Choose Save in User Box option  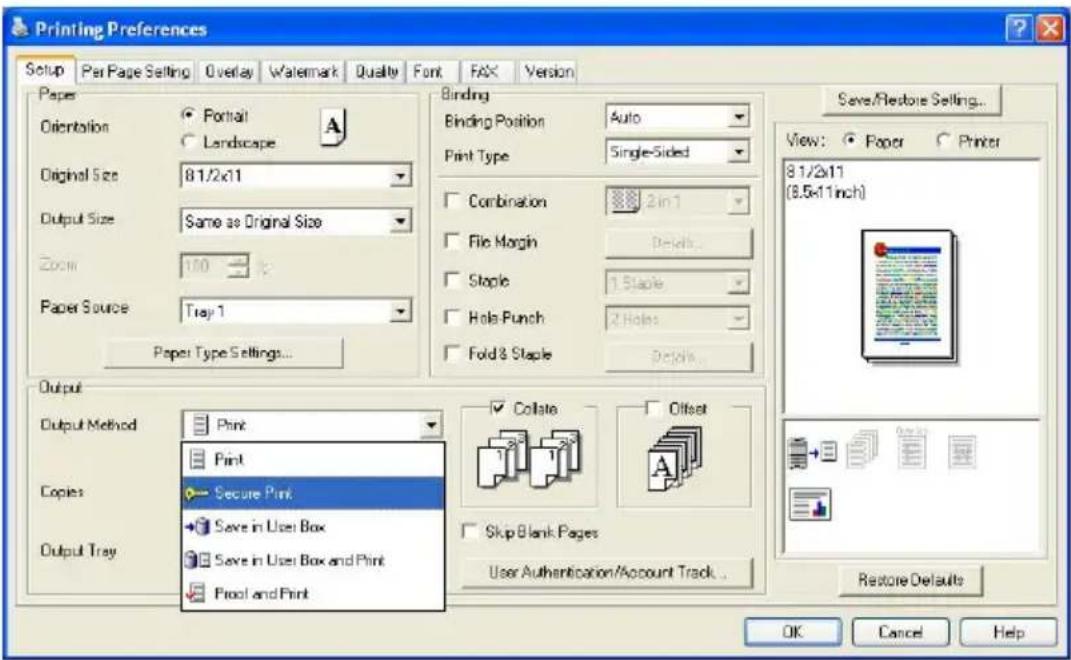coord(313,526)
